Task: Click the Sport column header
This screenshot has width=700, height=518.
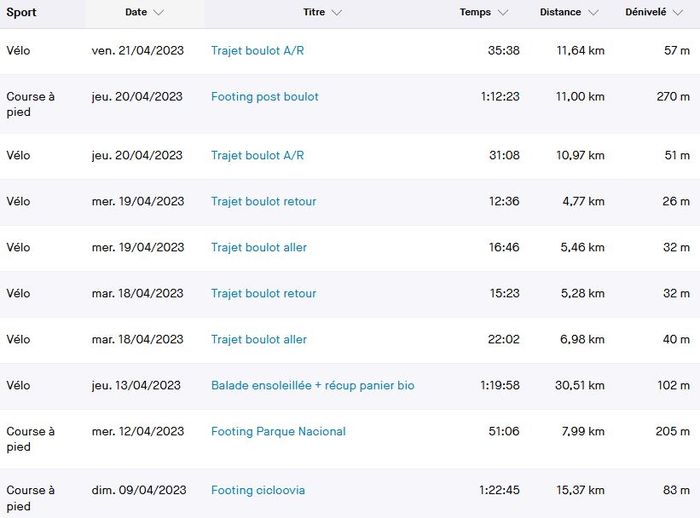Action: [x=22, y=13]
